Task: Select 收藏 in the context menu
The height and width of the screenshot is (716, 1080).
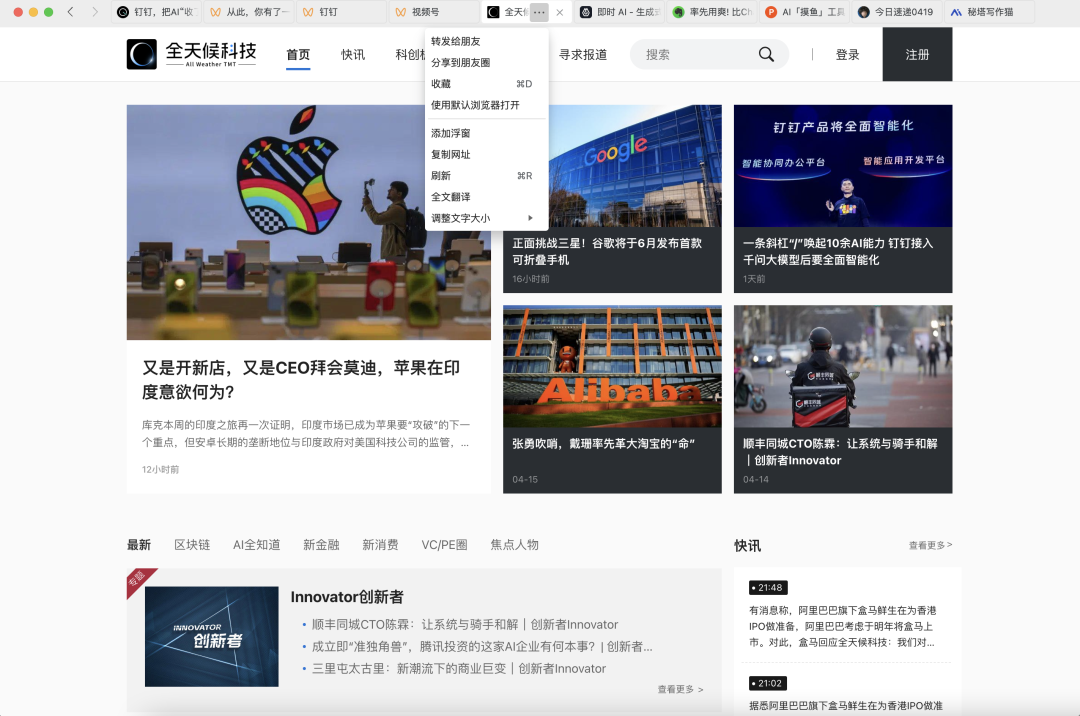Action: click(x=486, y=84)
